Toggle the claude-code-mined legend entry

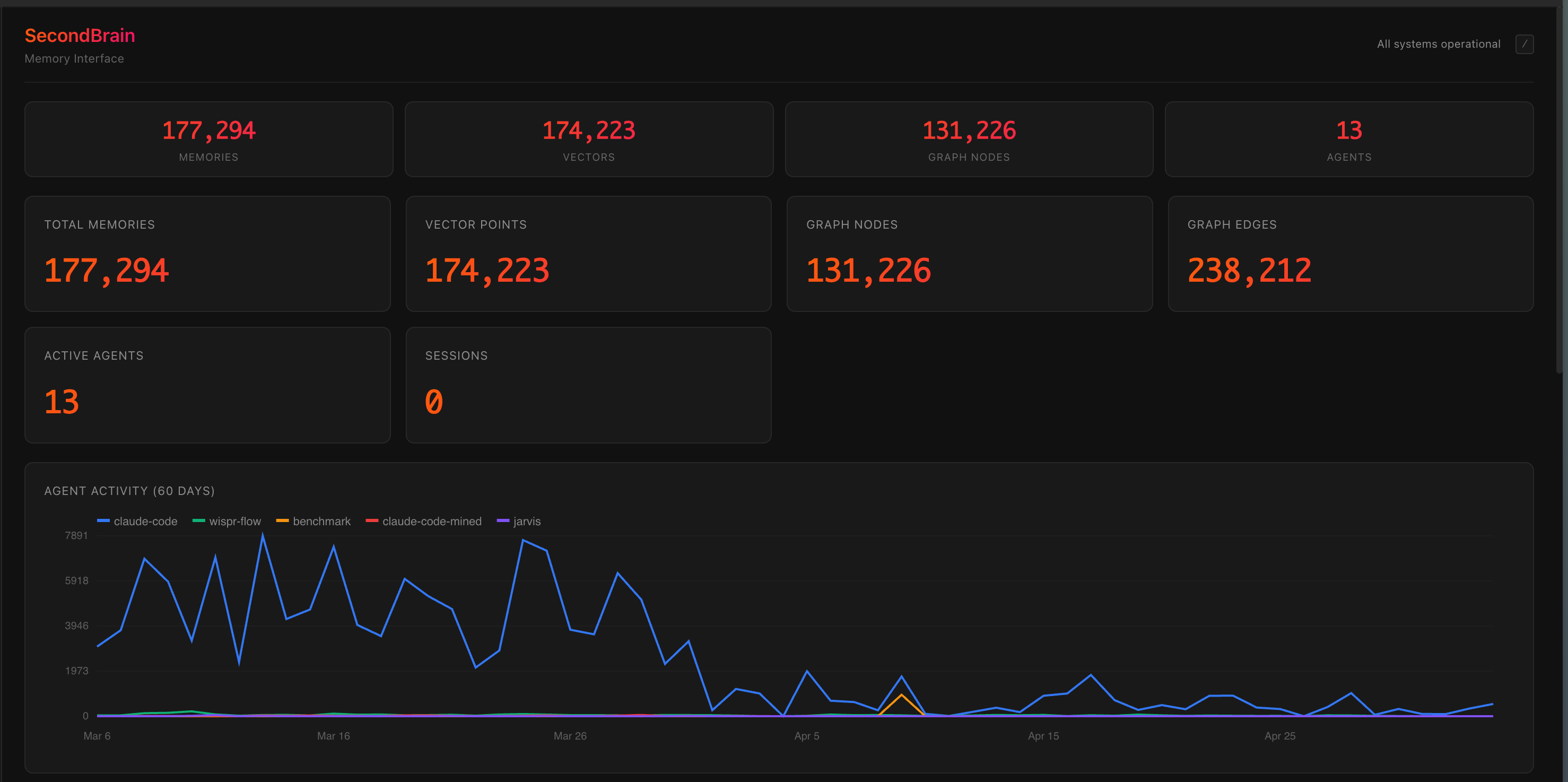coord(424,521)
